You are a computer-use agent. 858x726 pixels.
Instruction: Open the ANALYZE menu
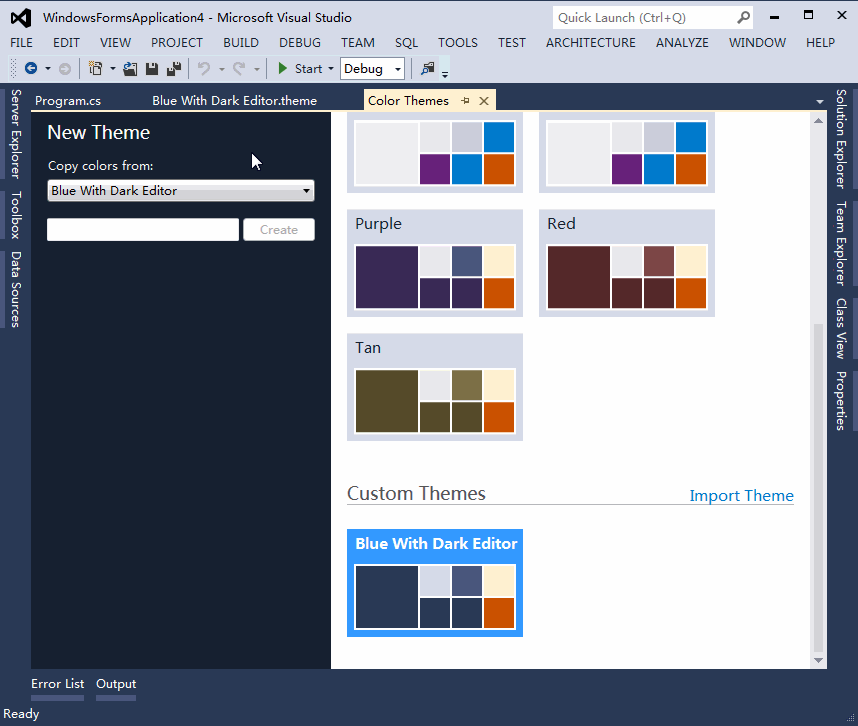pos(682,43)
